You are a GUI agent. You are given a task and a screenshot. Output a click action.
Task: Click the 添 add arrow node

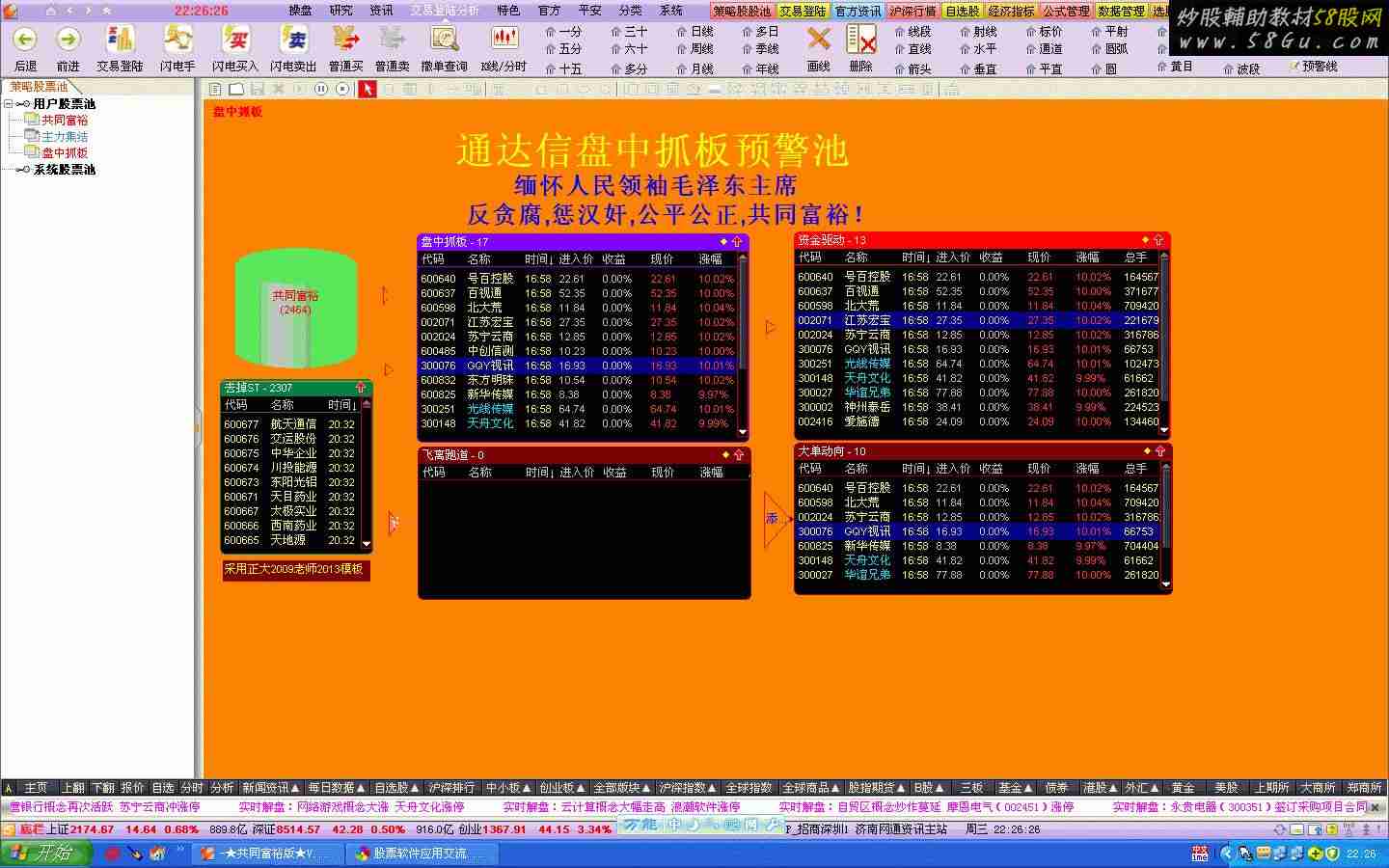pyautogui.click(x=776, y=519)
